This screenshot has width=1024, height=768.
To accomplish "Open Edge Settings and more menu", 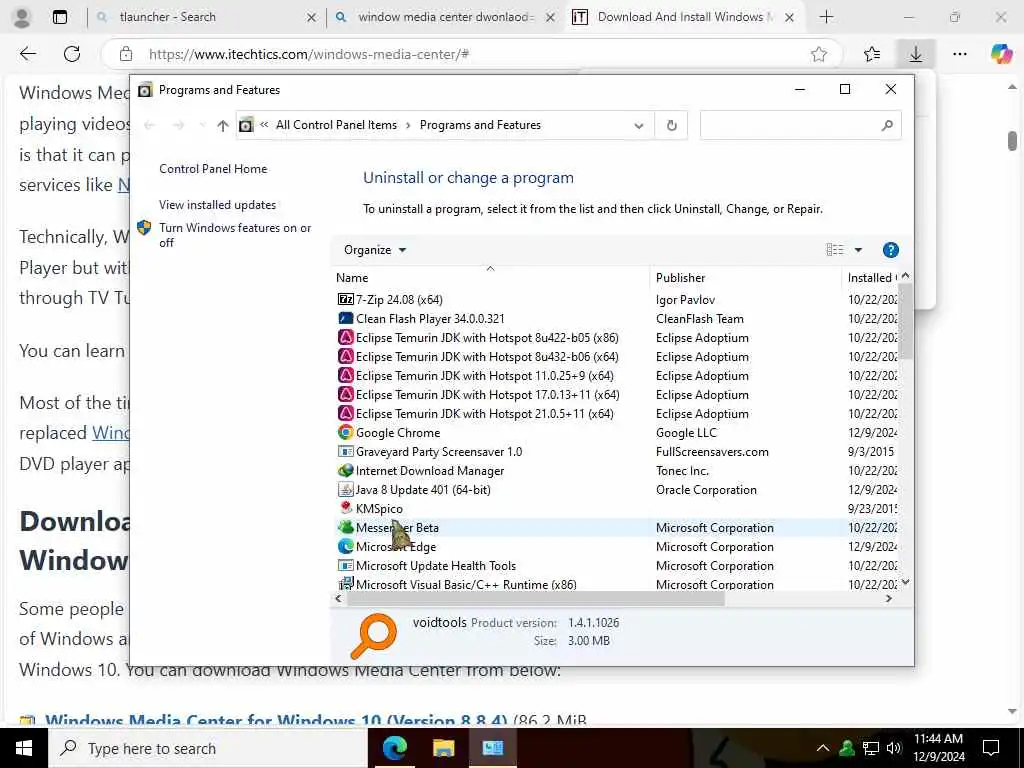I will pyautogui.click(x=959, y=54).
